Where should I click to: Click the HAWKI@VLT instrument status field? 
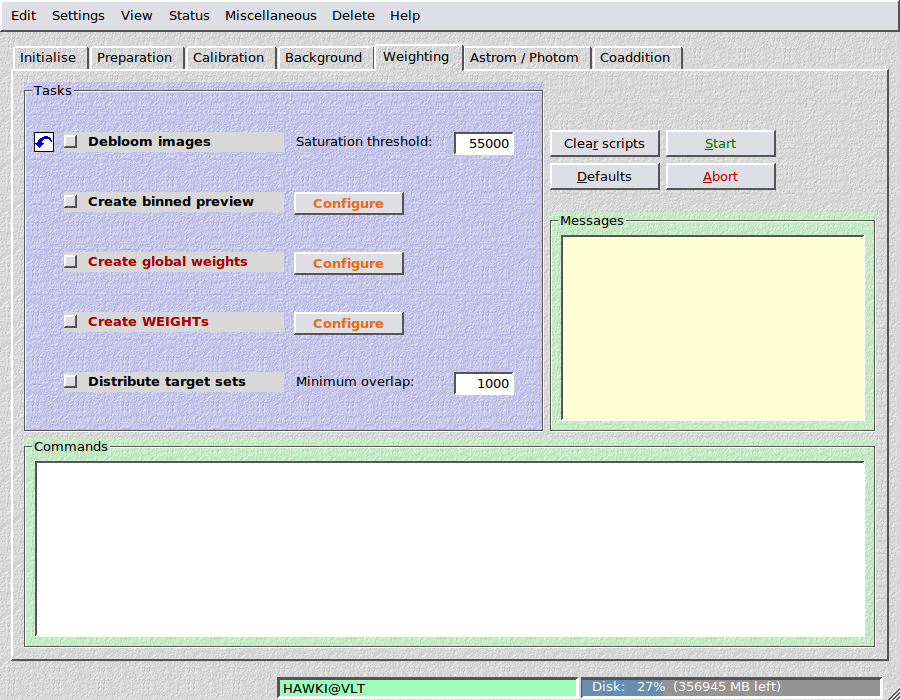coord(427,688)
